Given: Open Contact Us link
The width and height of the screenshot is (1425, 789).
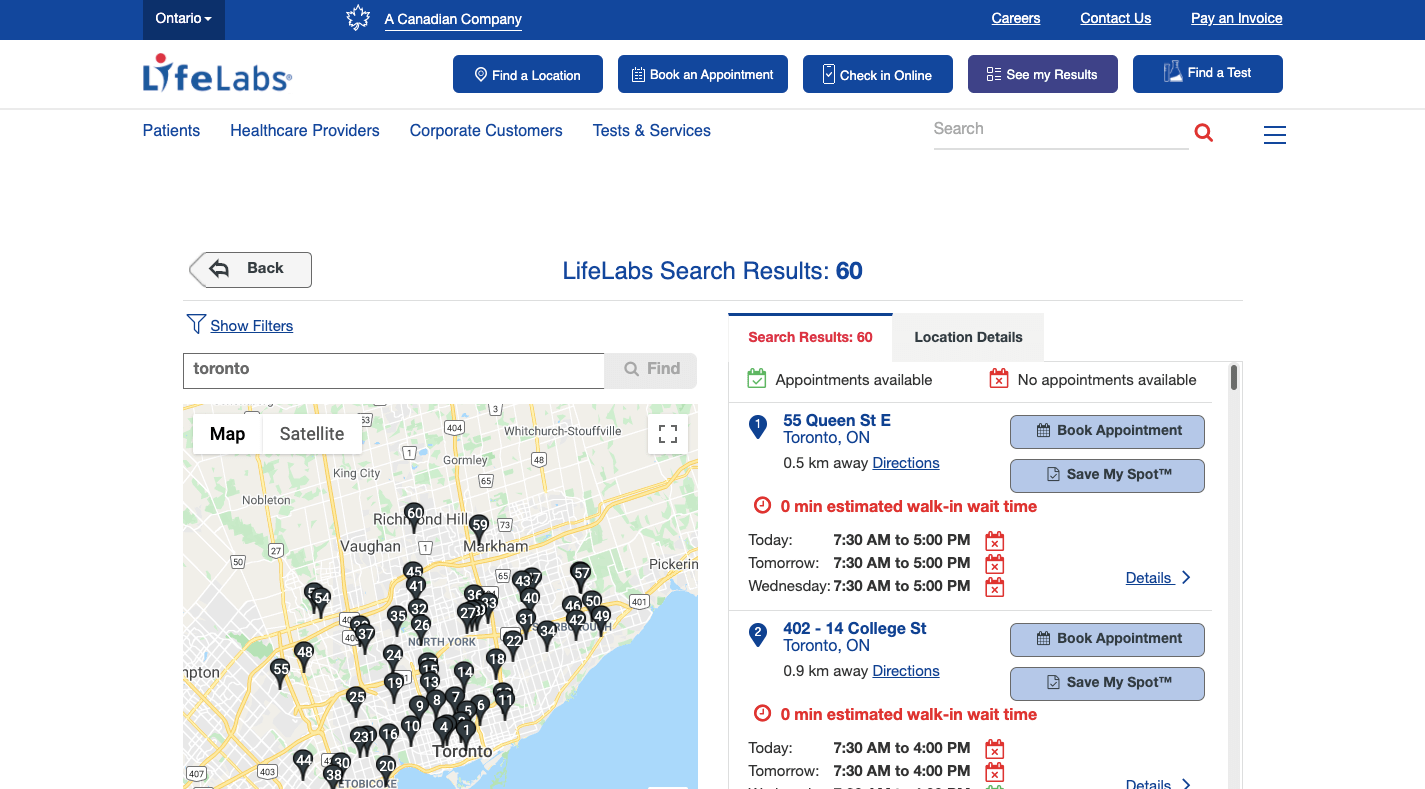Looking at the screenshot, I should point(1116,18).
